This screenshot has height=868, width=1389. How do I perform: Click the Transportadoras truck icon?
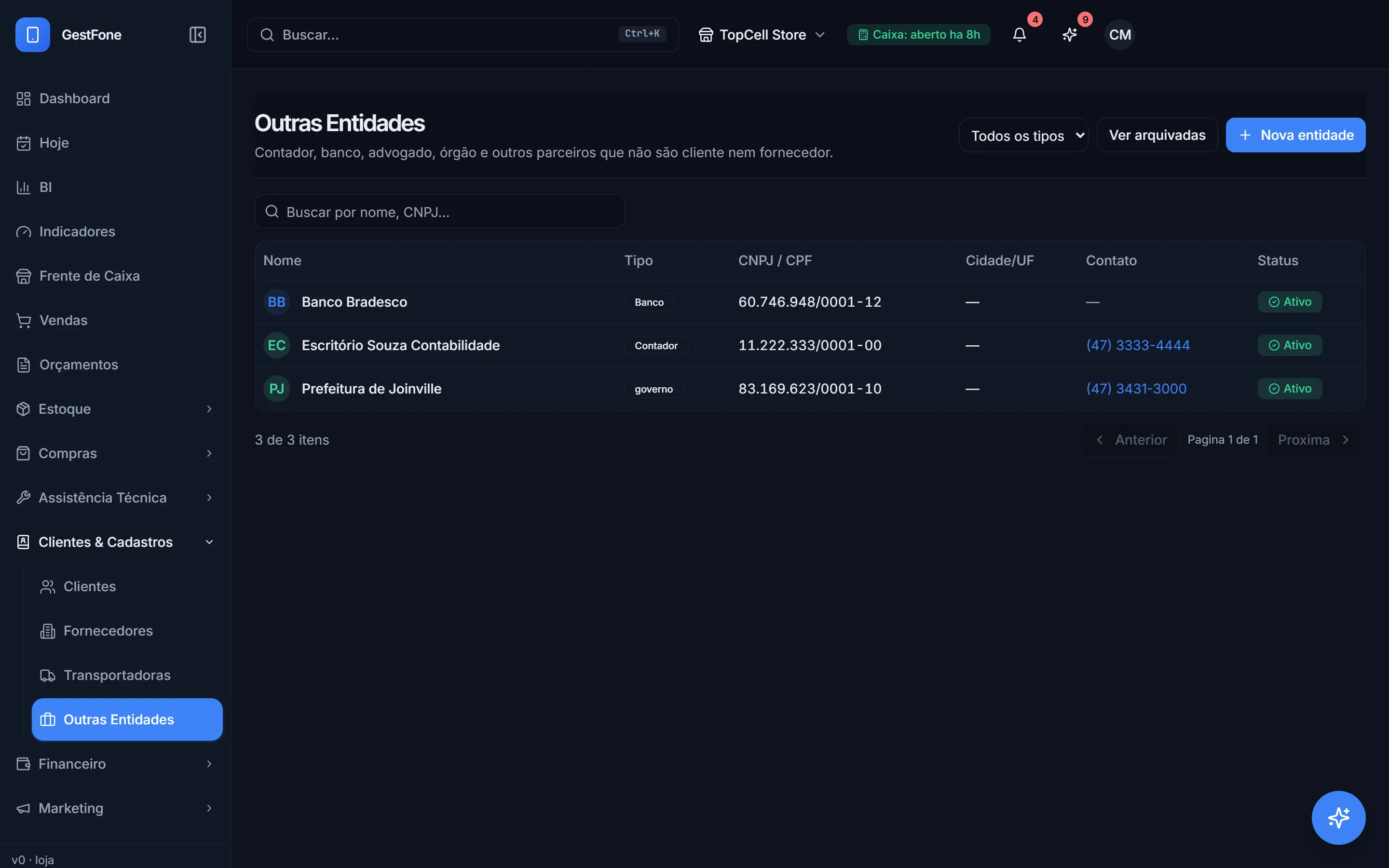48,675
